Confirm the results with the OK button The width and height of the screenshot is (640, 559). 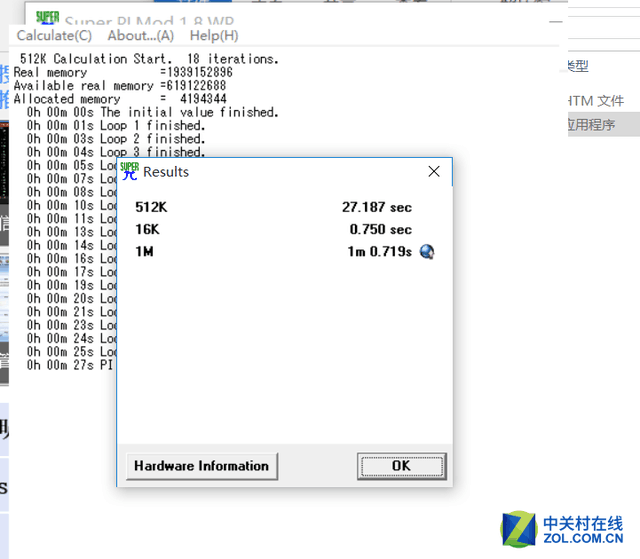401,466
